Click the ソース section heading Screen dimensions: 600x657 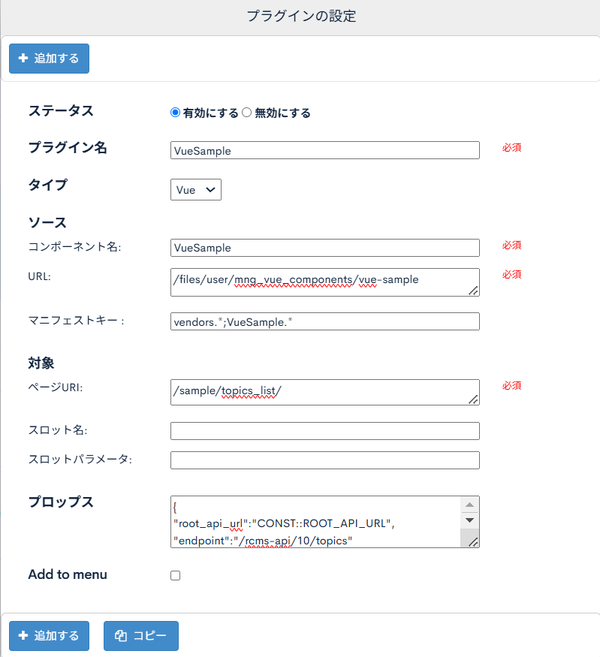tap(47, 222)
